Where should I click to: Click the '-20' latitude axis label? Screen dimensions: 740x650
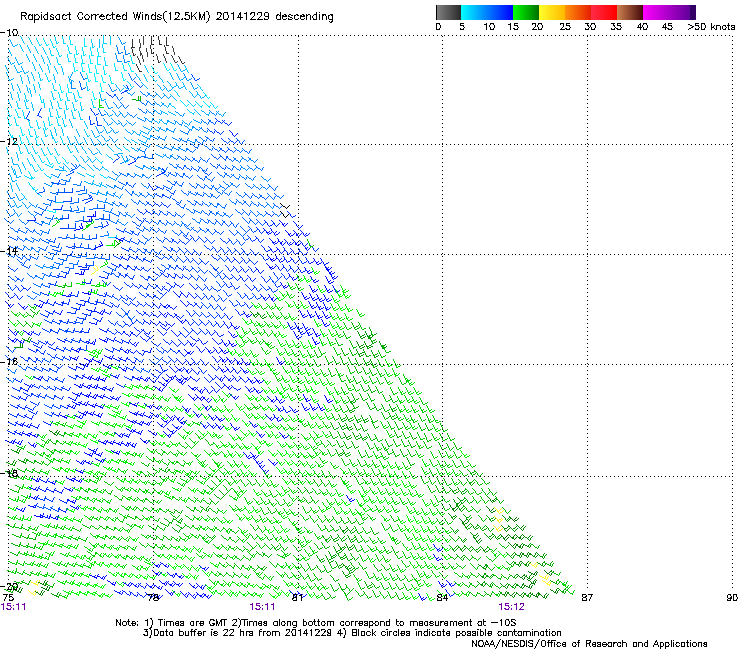[9, 587]
